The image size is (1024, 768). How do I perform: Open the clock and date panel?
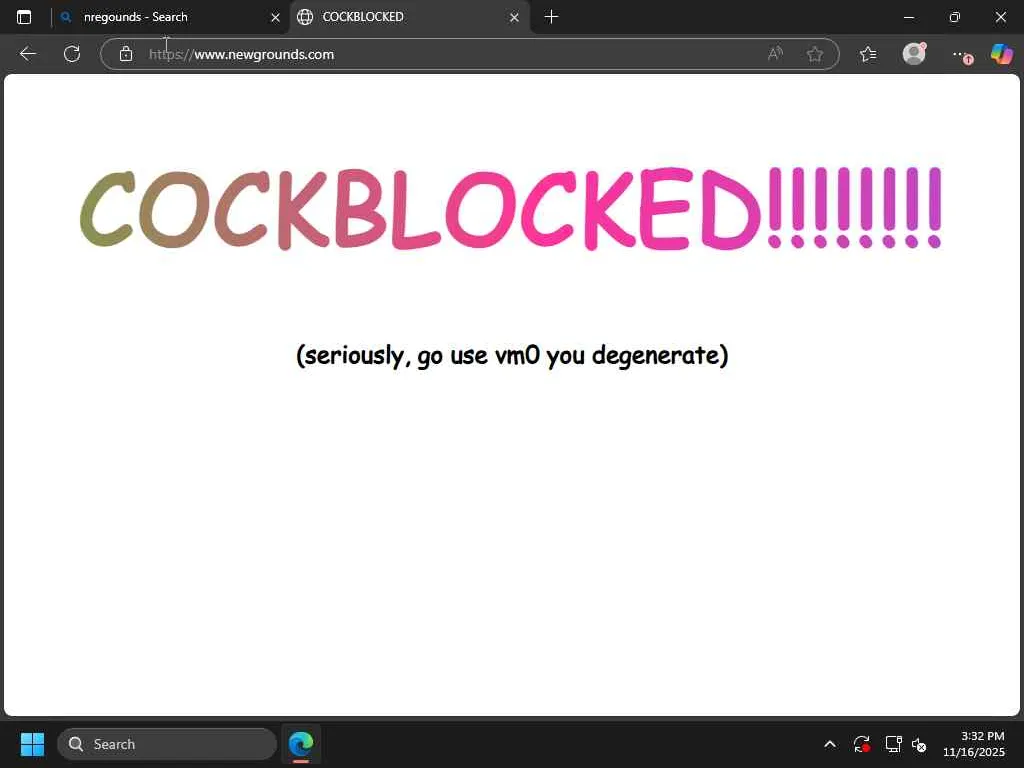[x=974, y=744]
